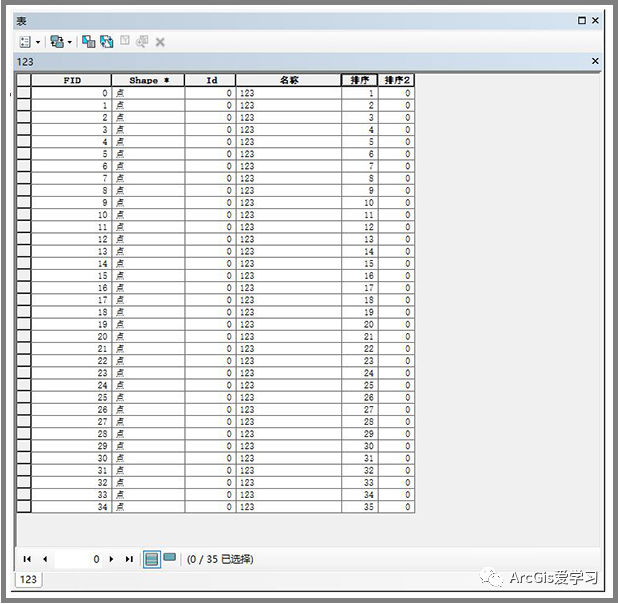
Task: Select row with FID 30
Action: click(x=24, y=458)
